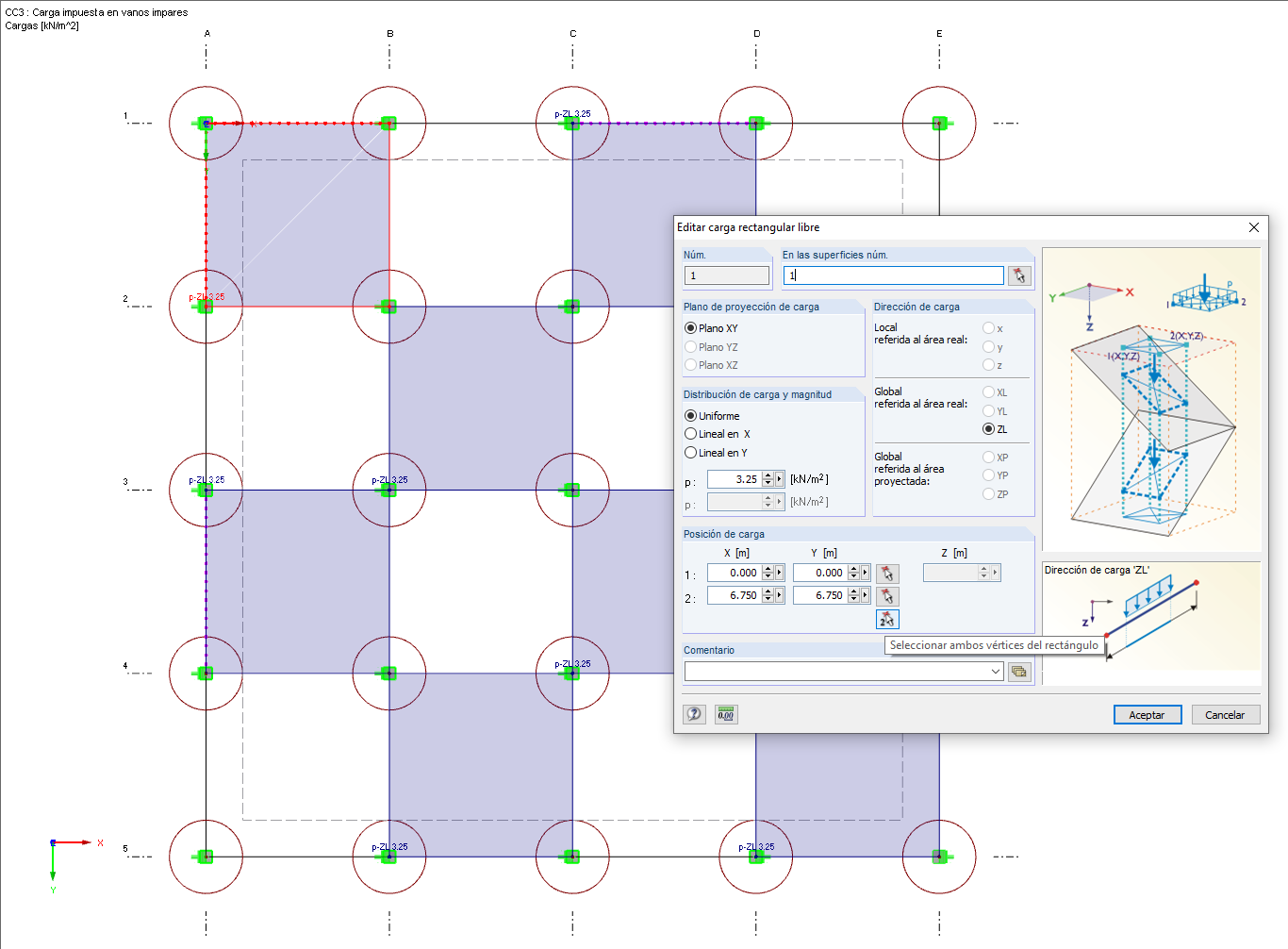1288x949 pixels.
Task: Click the 3D load projection diagram
Action: [x=1151, y=400]
